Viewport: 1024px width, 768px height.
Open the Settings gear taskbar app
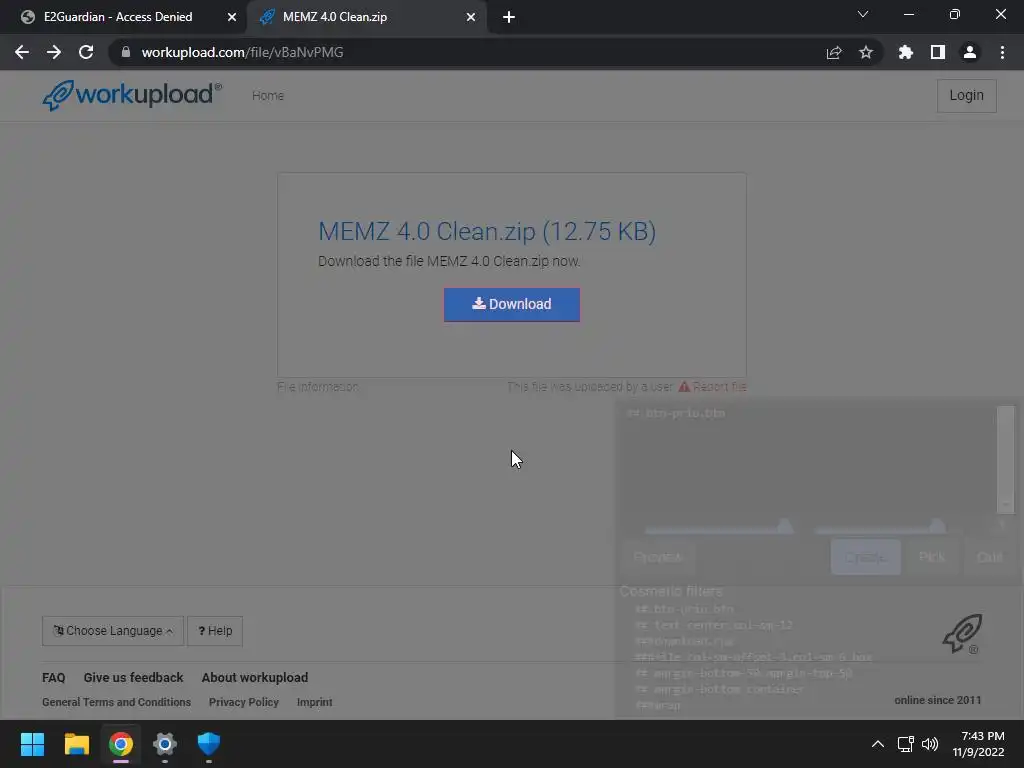click(165, 744)
